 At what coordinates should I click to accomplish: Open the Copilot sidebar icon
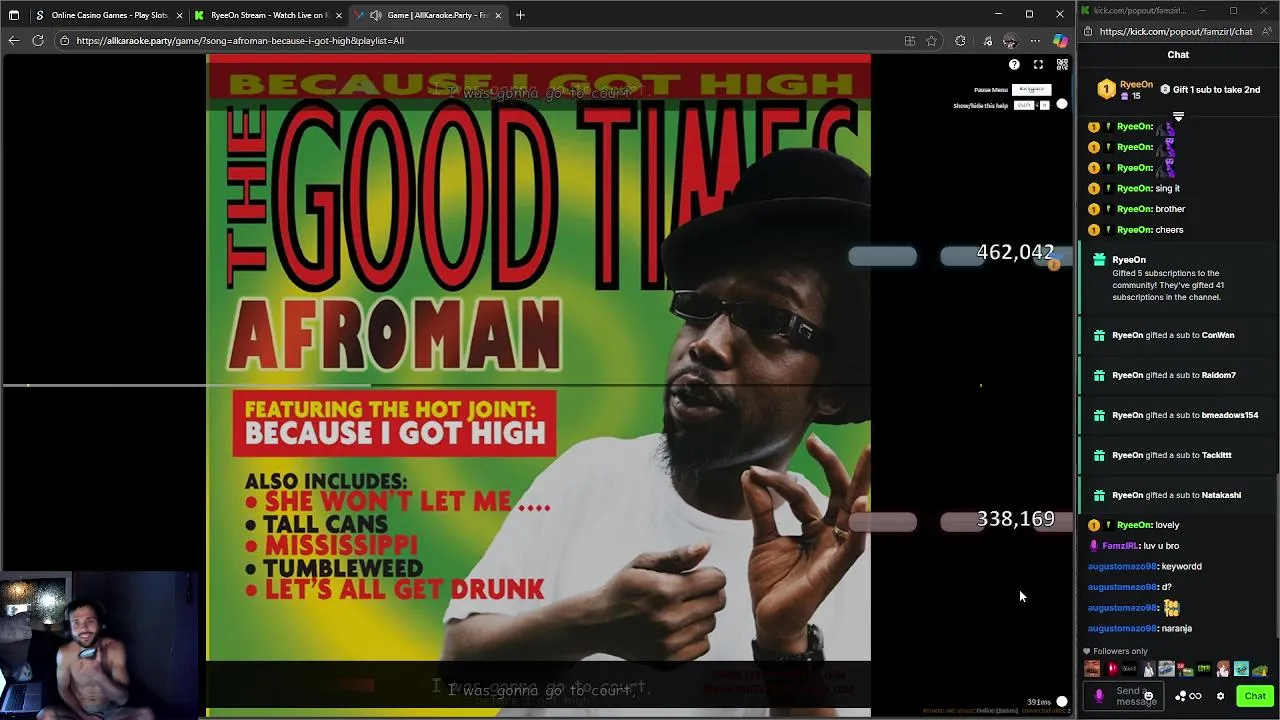[1060, 41]
